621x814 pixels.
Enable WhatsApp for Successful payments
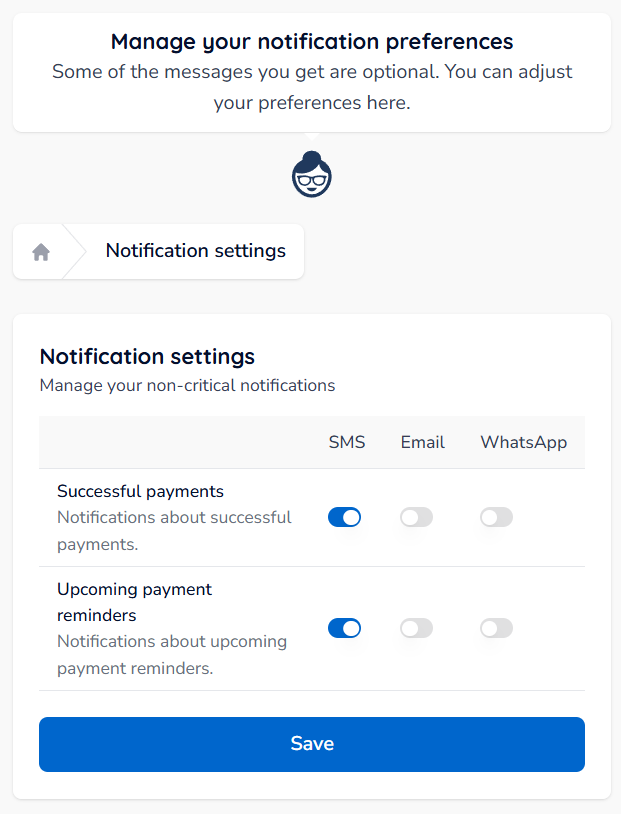(x=496, y=517)
